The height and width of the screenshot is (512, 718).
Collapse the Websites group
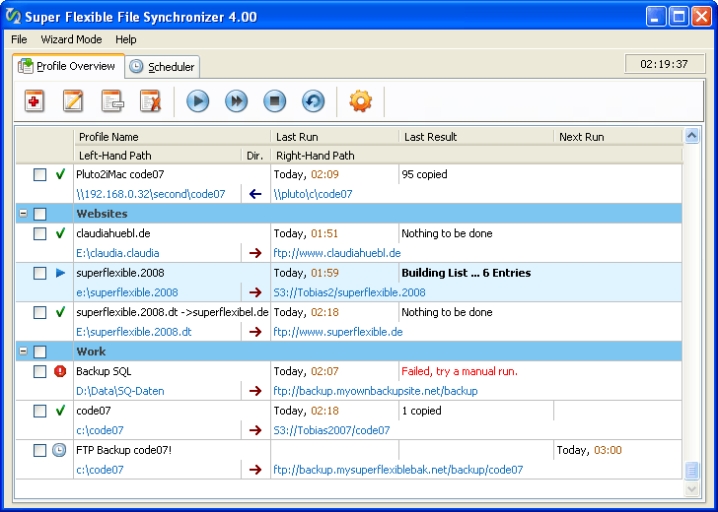tap(23, 214)
